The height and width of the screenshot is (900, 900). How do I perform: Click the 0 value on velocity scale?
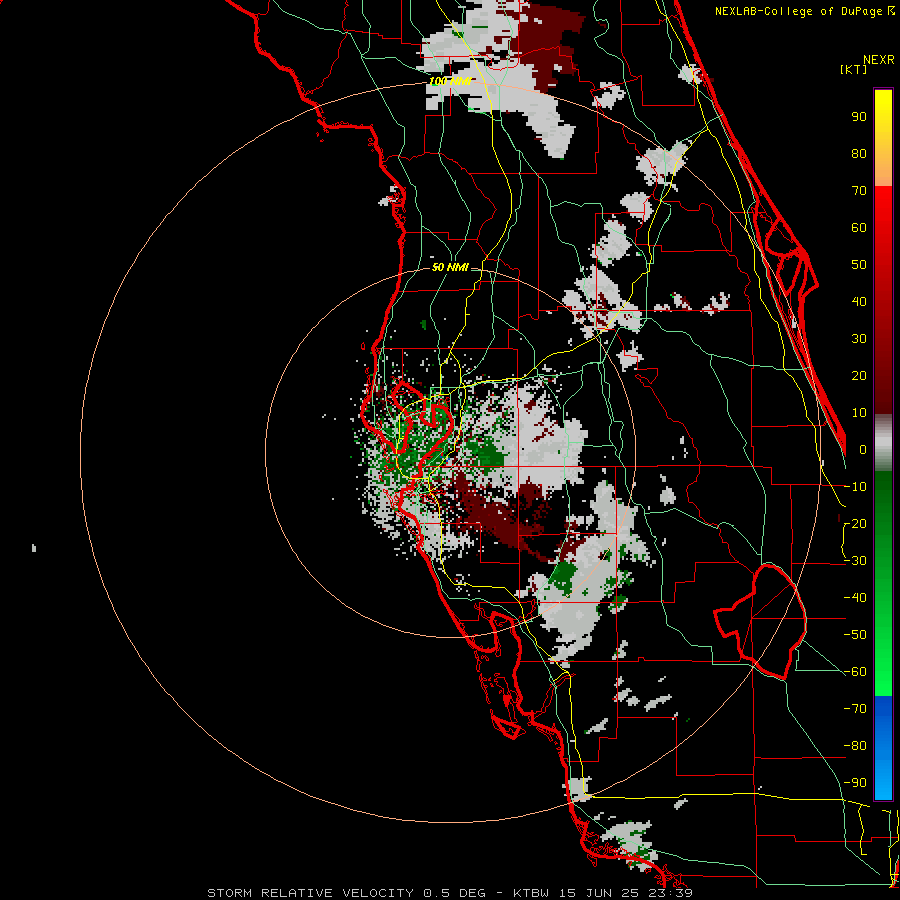pos(862,449)
